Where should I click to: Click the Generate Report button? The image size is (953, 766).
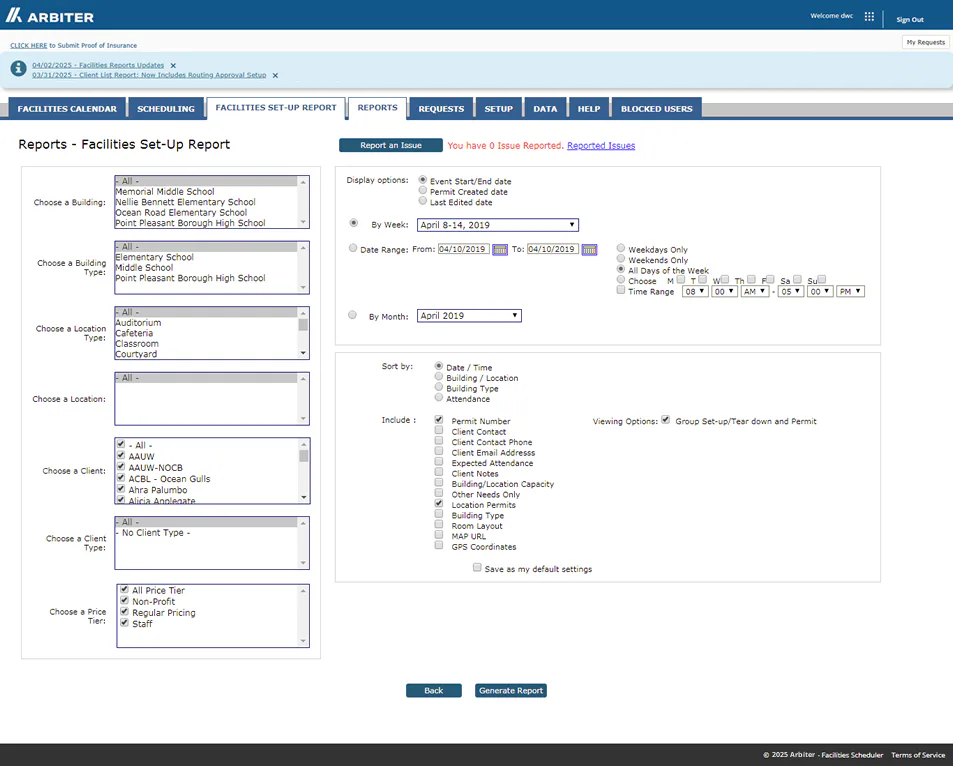(x=511, y=691)
